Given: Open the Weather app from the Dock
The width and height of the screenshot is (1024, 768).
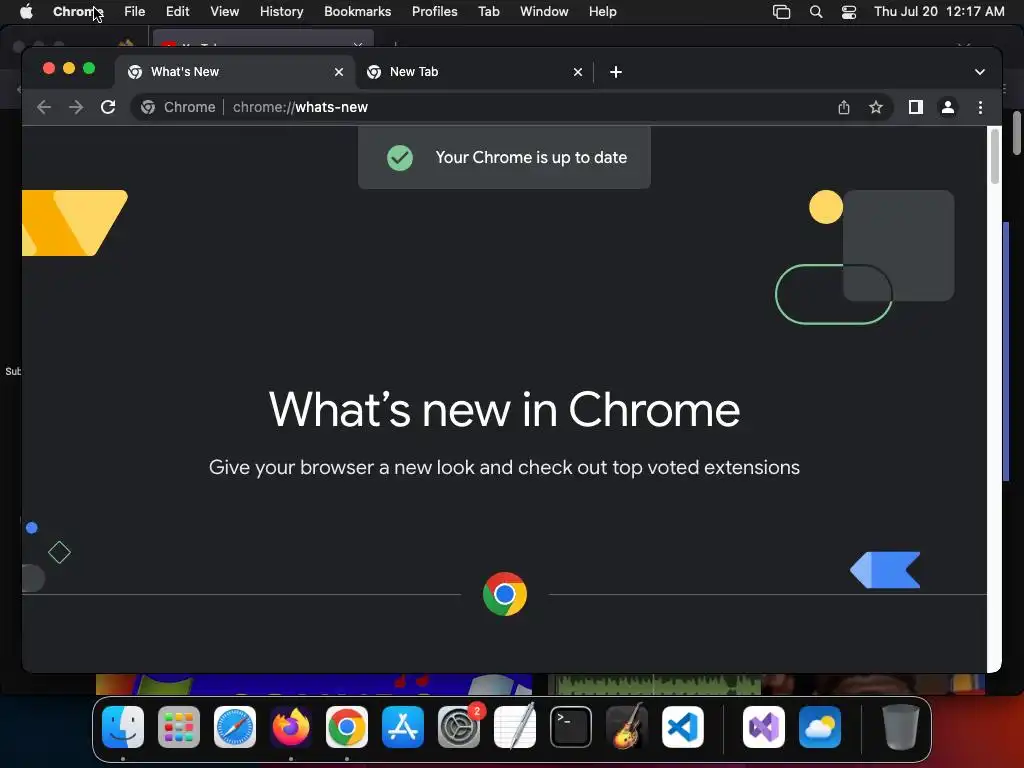Looking at the screenshot, I should click(820, 727).
